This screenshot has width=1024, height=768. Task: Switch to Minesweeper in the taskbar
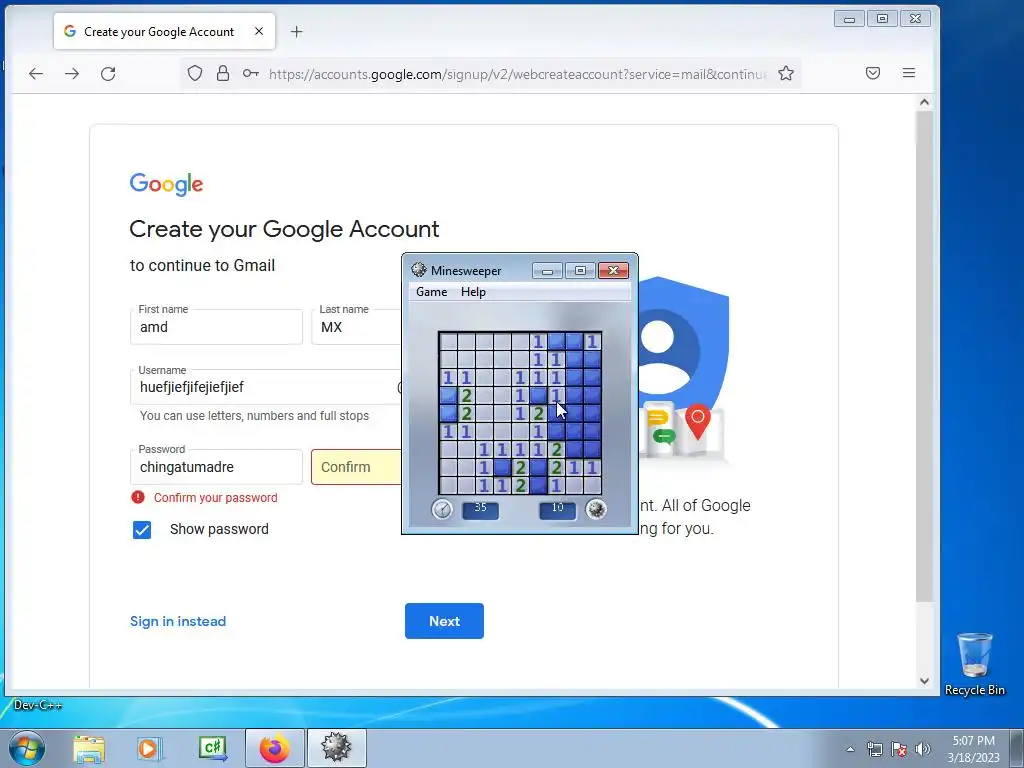(336, 748)
